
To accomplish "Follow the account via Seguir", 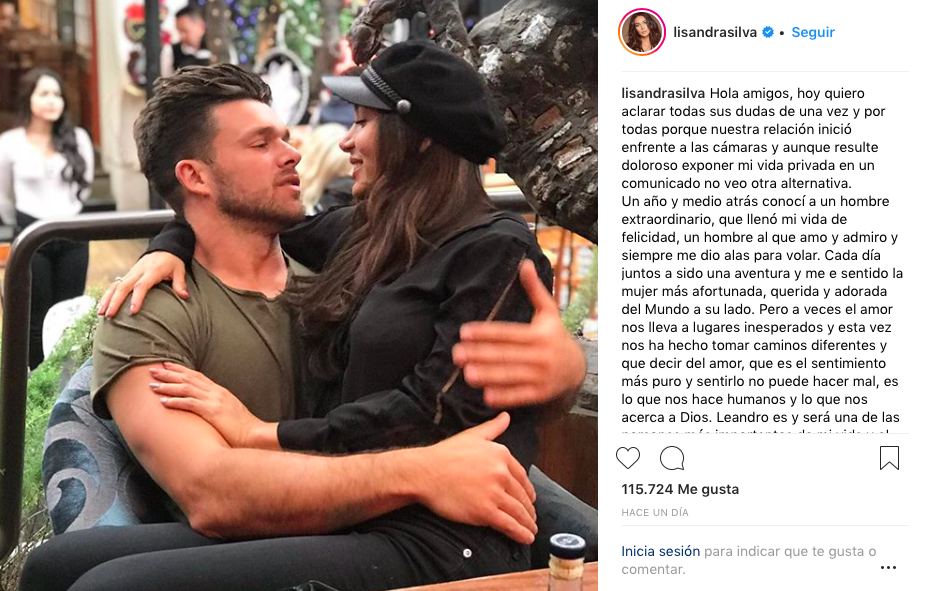I will (813, 32).
